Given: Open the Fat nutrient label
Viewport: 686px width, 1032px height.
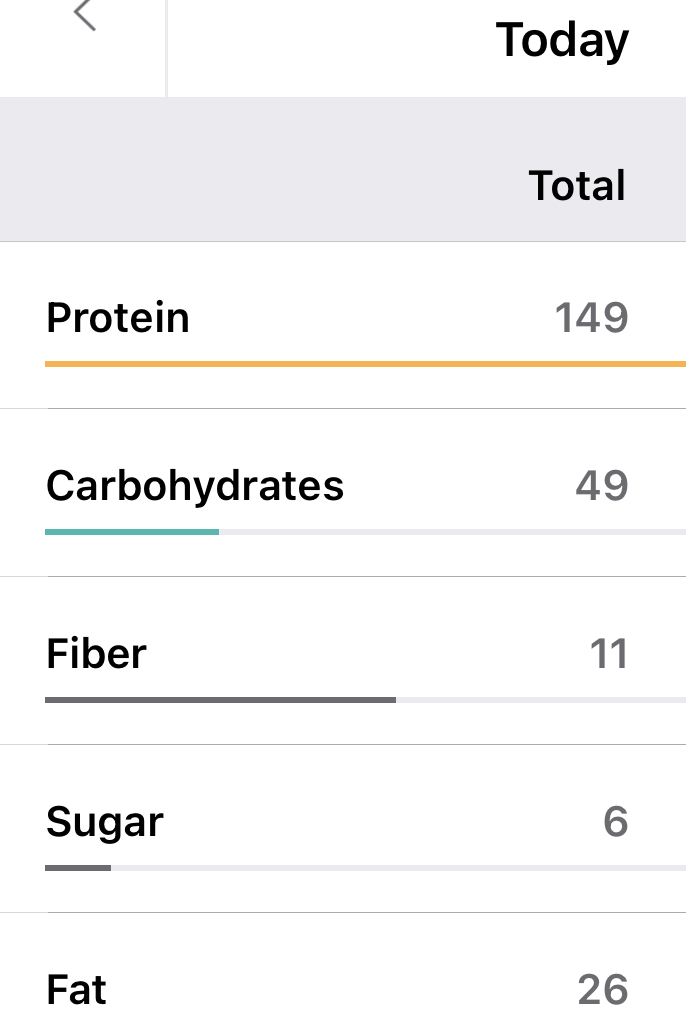Looking at the screenshot, I should pos(76,990).
